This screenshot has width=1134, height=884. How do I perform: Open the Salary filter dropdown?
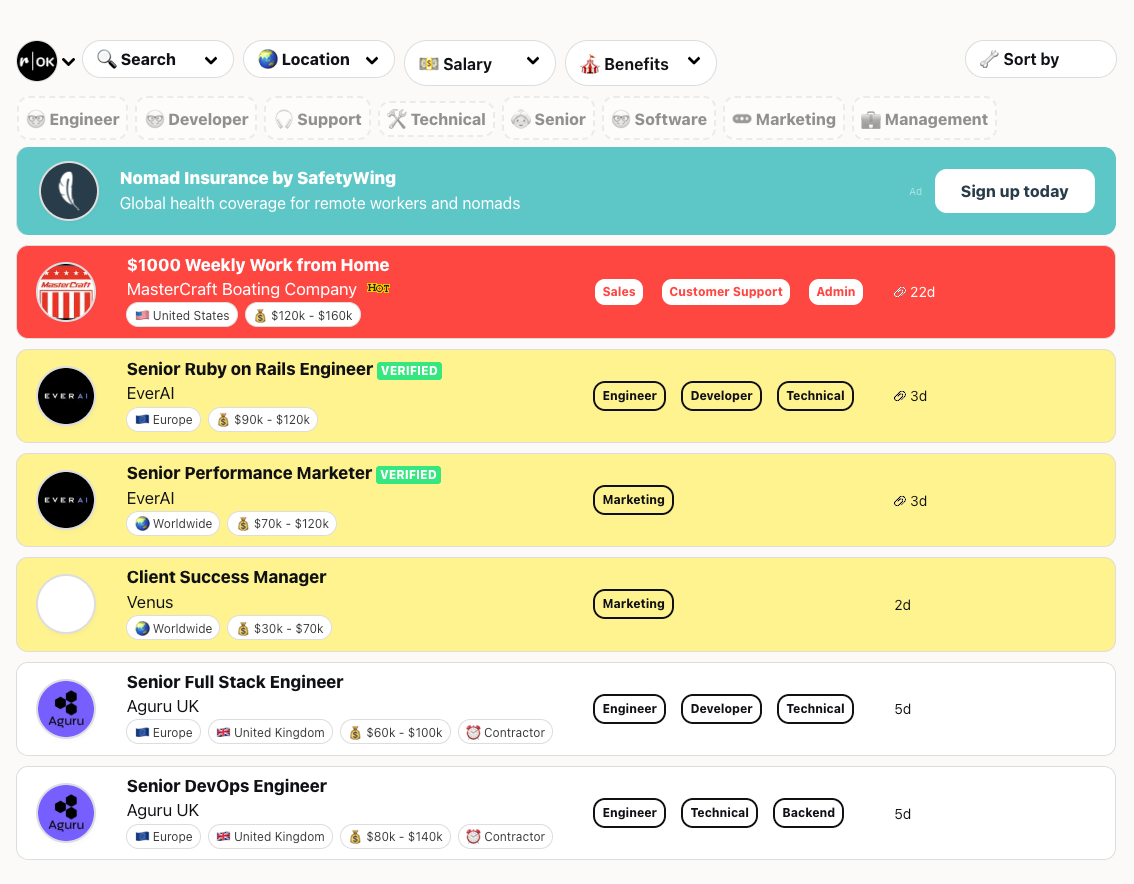[480, 64]
